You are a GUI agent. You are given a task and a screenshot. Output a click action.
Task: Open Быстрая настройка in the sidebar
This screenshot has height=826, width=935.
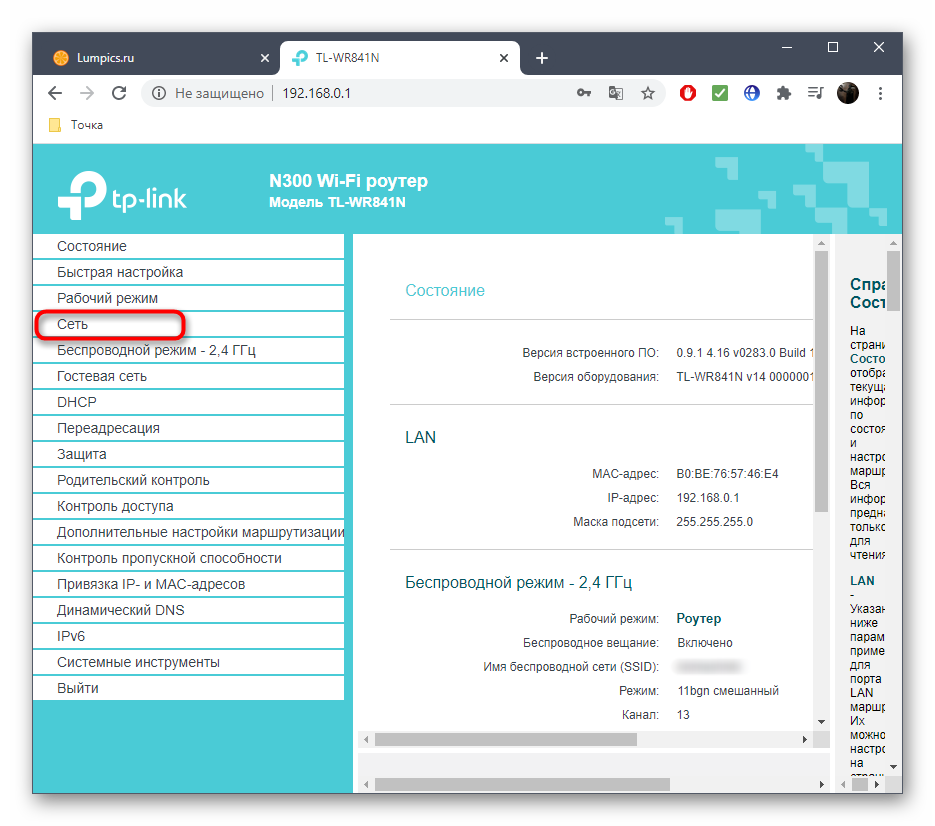pos(188,272)
